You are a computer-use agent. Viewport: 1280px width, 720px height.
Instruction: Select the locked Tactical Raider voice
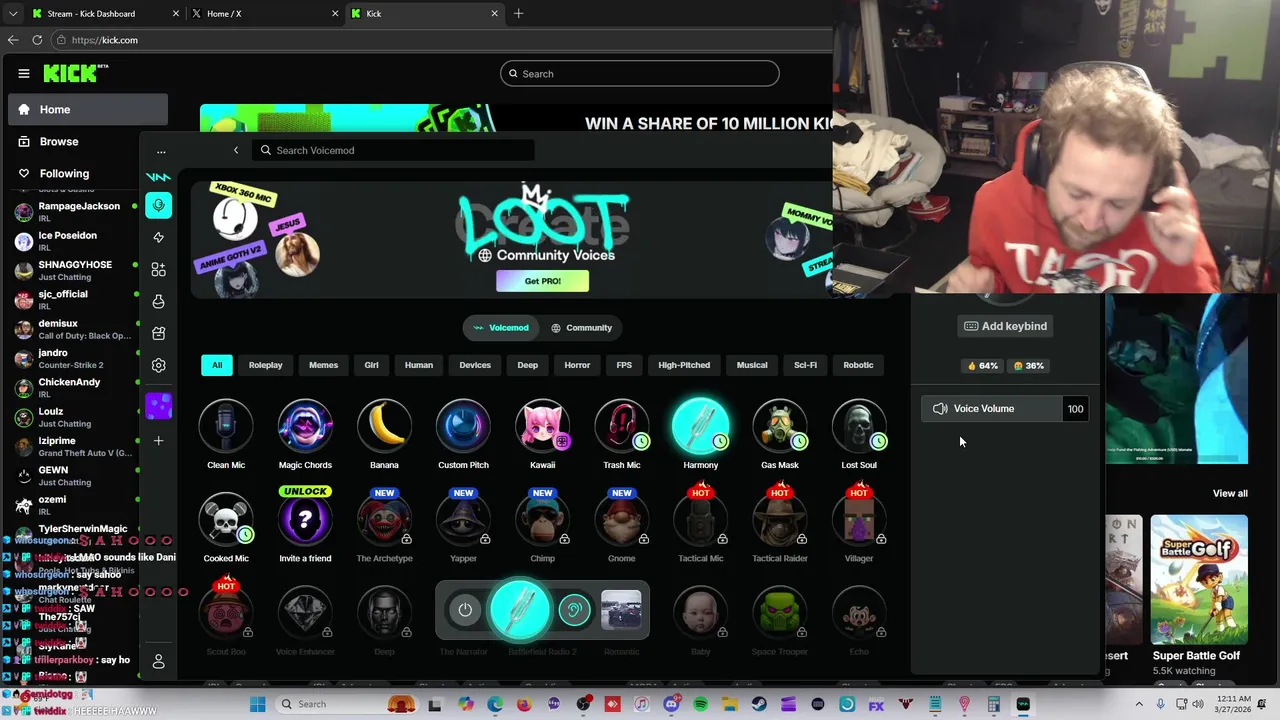point(780,520)
